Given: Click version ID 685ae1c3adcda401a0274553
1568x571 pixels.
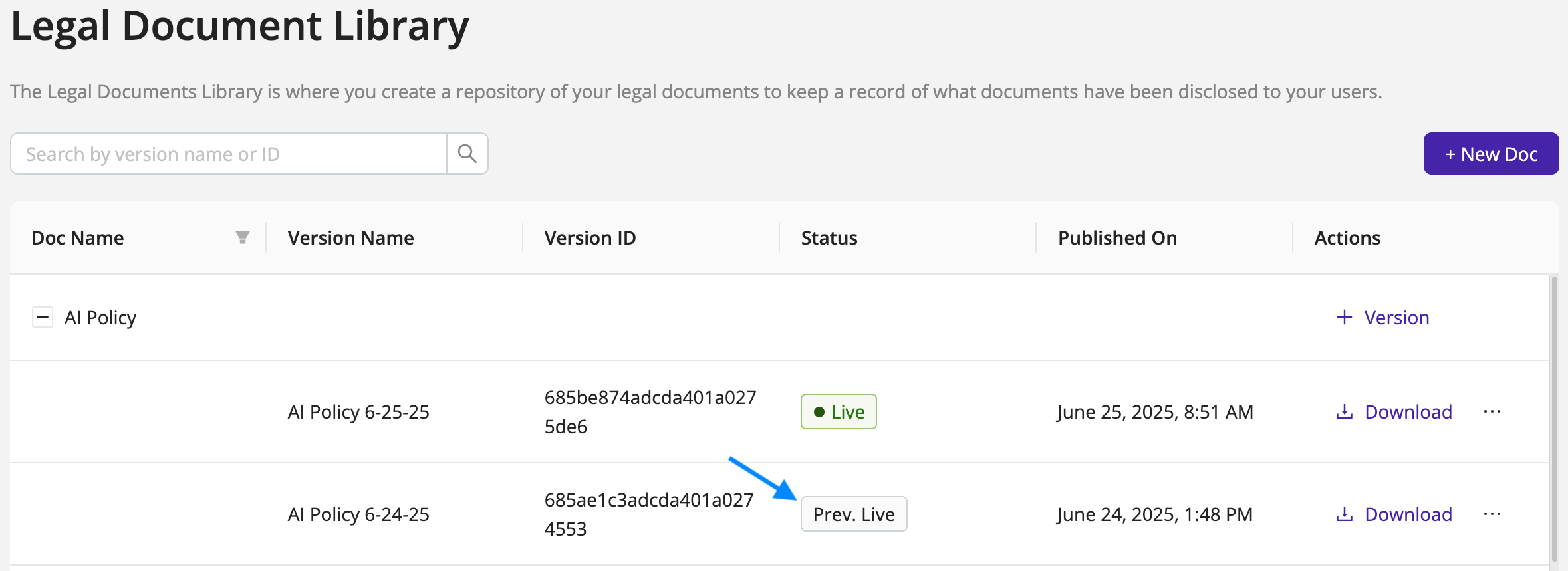Looking at the screenshot, I should (649, 514).
